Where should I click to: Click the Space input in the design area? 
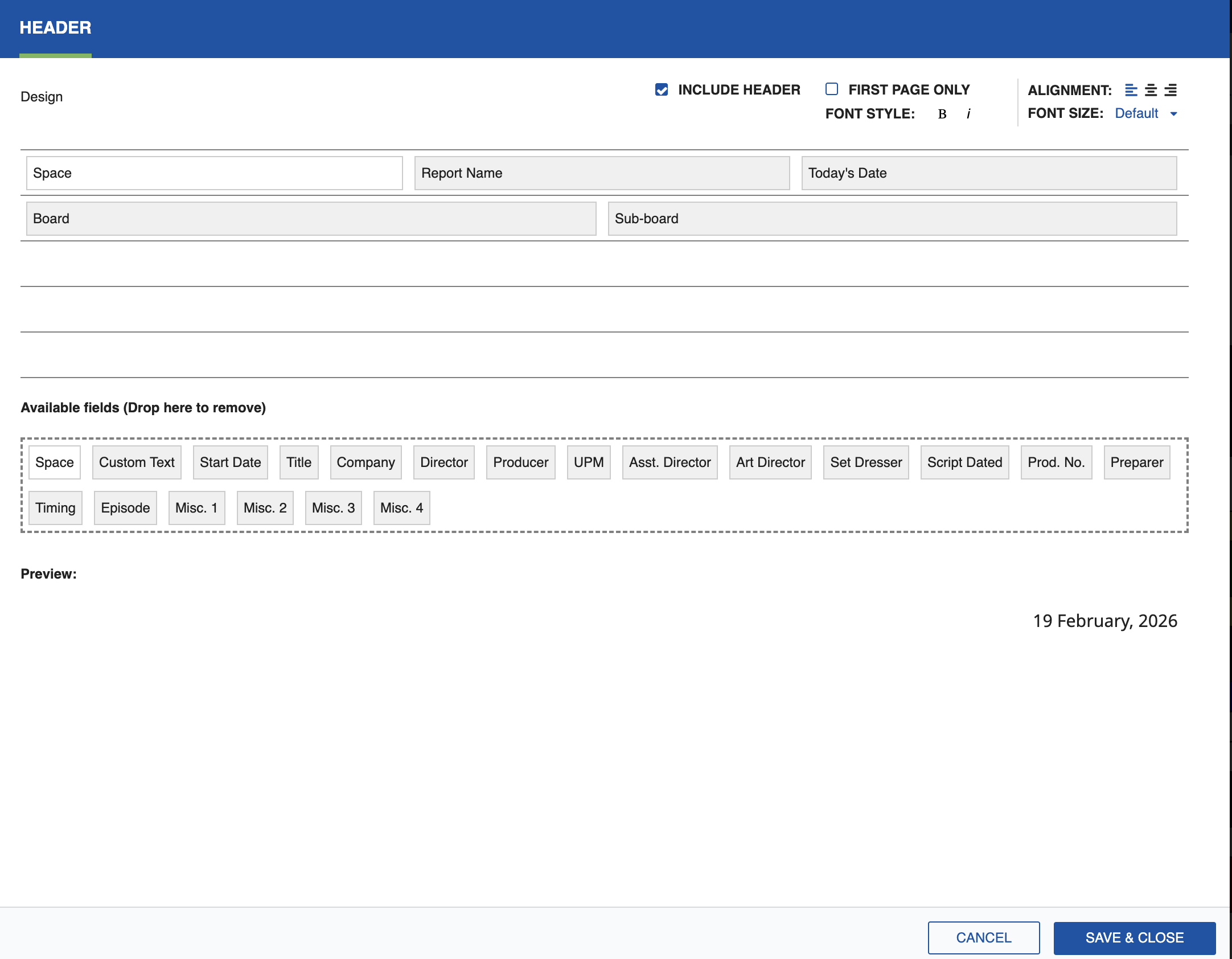pos(214,173)
